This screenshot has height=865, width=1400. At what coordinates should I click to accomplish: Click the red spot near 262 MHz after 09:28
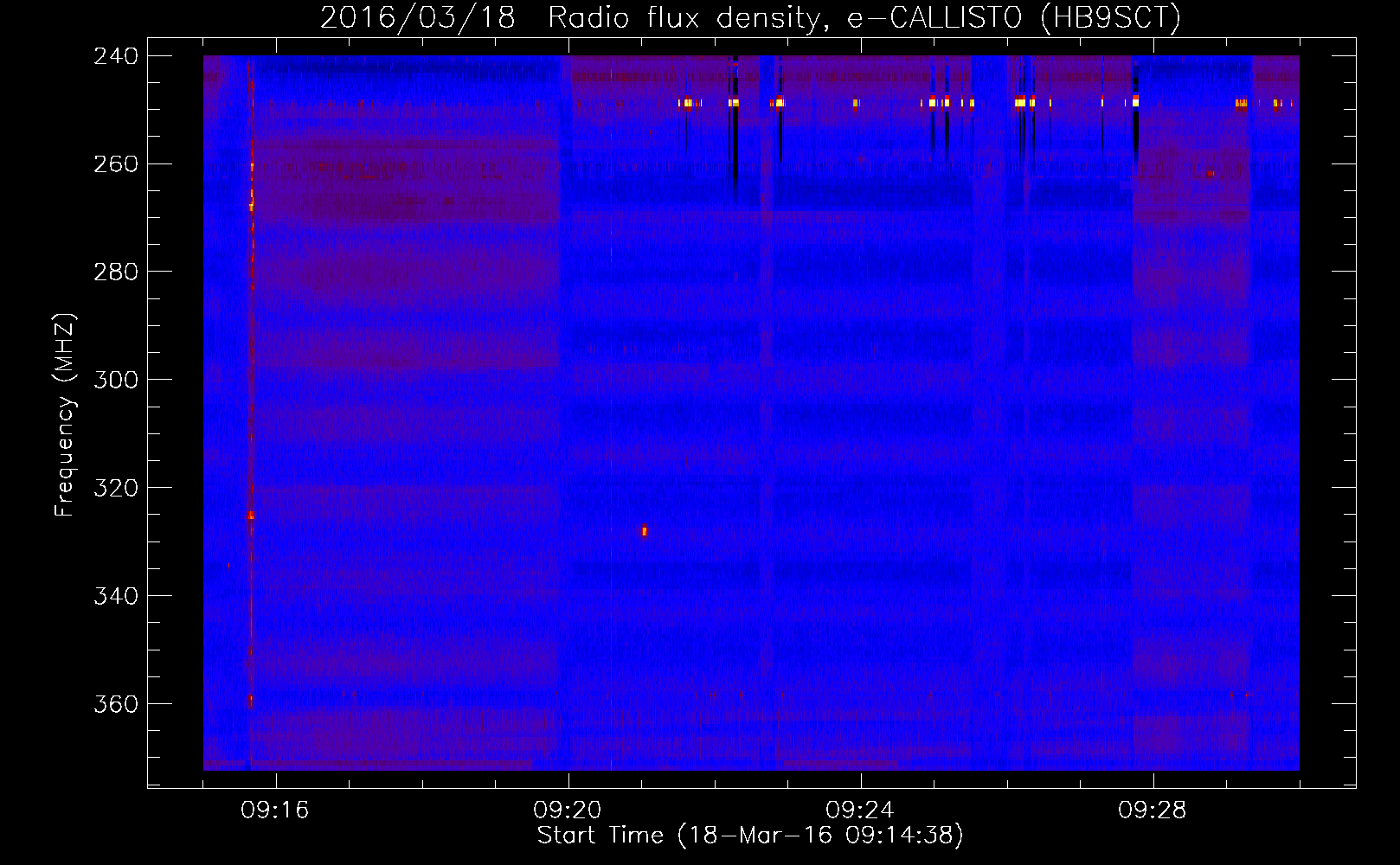pyautogui.click(x=1211, y=174)
